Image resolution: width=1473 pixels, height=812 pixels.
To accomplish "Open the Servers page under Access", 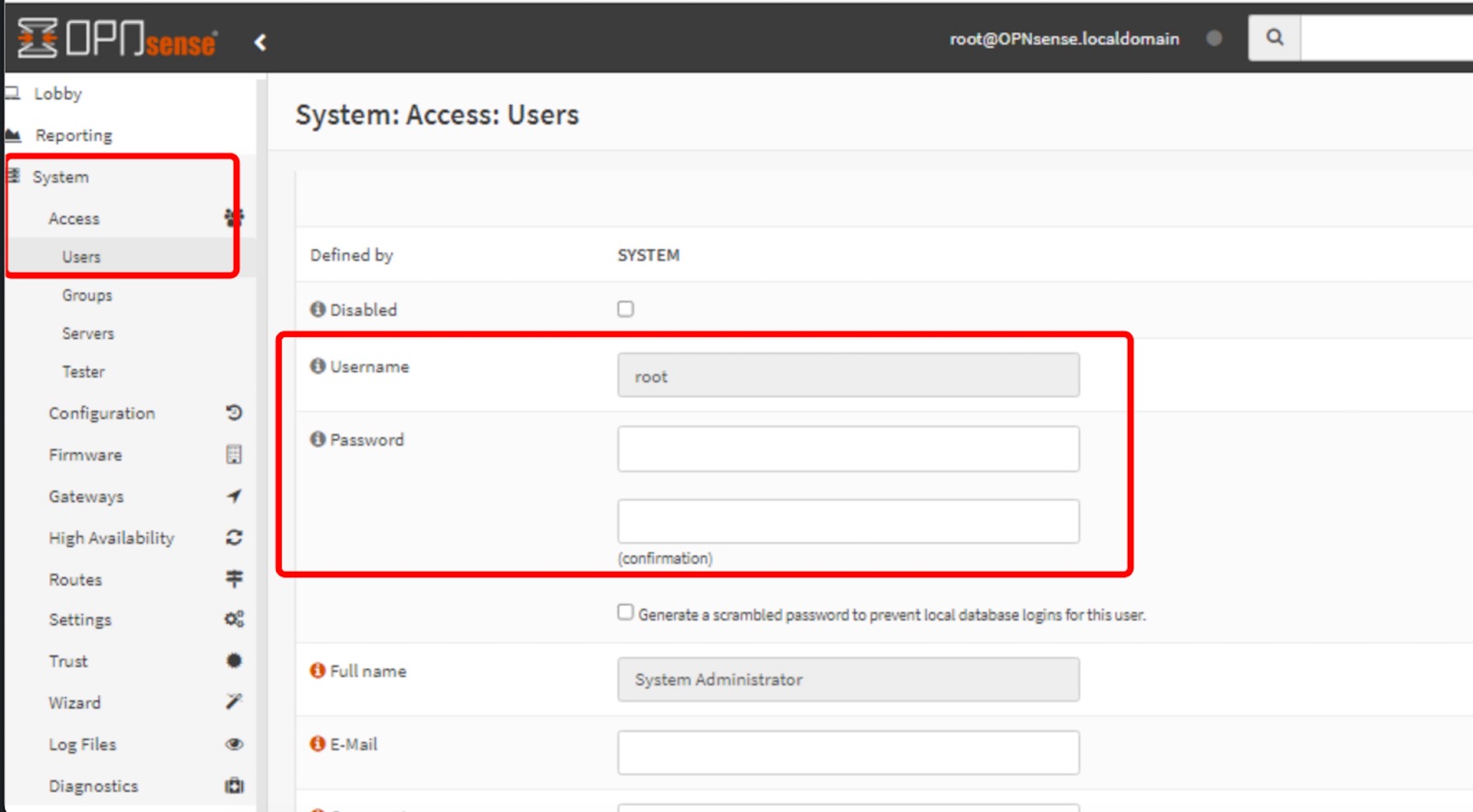I will [88, 333].
